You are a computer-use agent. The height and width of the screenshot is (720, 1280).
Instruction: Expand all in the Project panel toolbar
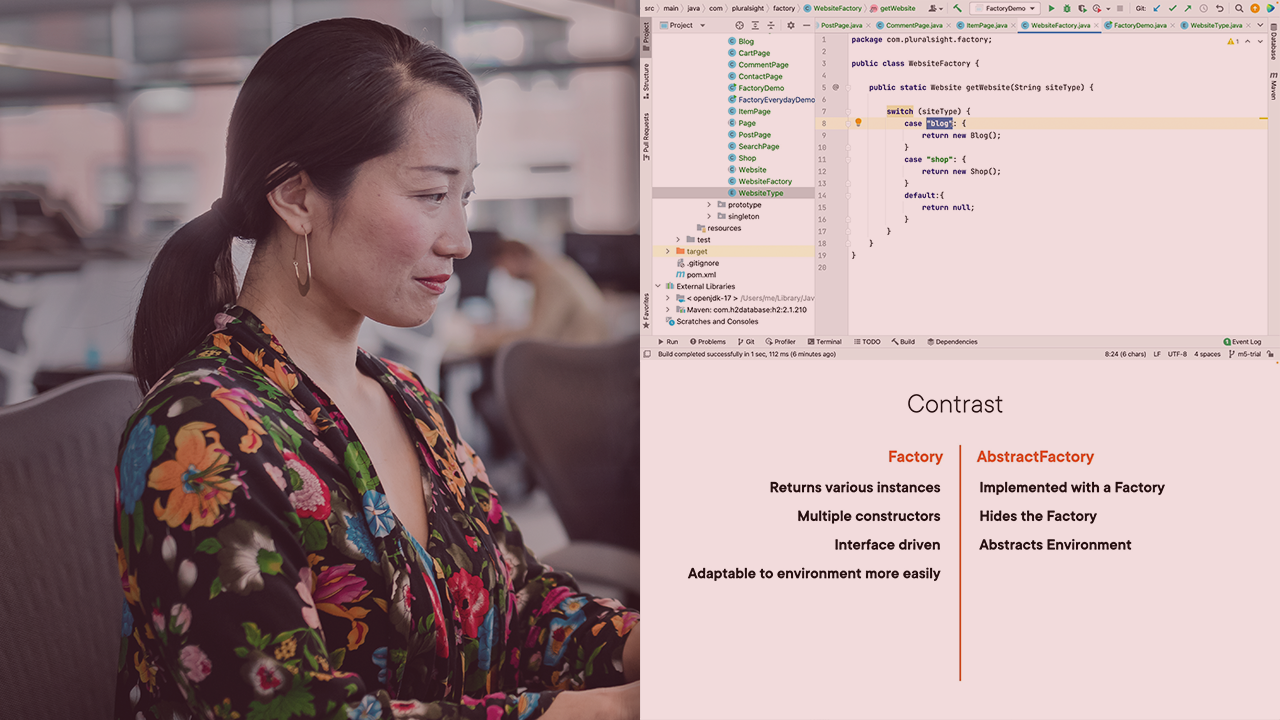point(756,25)
